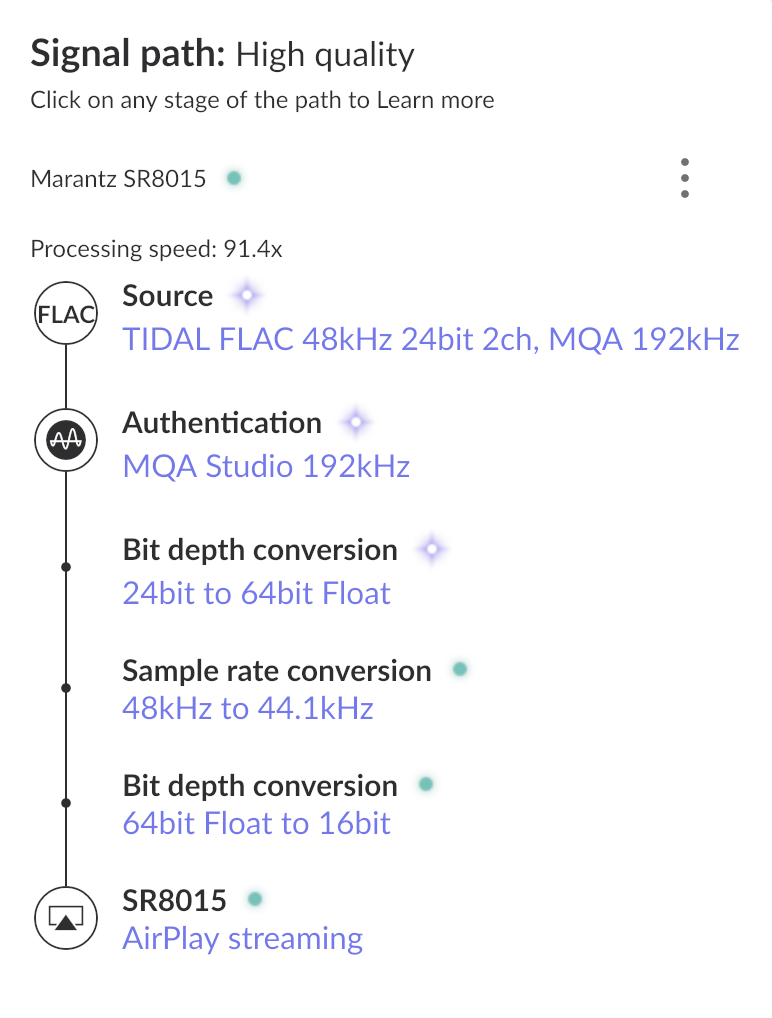Open the three-dot options menu
This screenshot has height=1018, width=772.
click(x=684, y=178)
